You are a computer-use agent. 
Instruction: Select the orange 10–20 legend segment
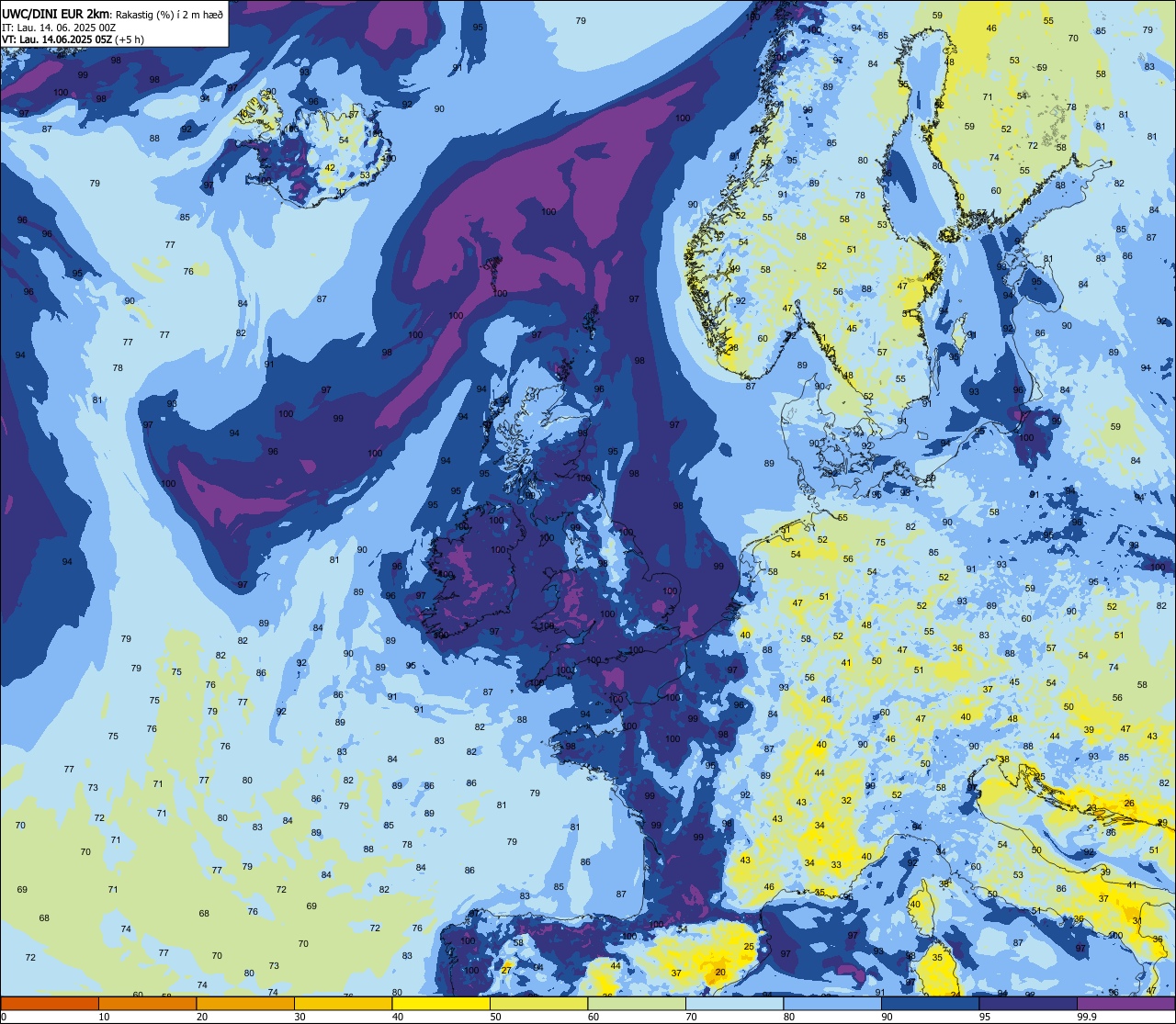click(147, 1003)
